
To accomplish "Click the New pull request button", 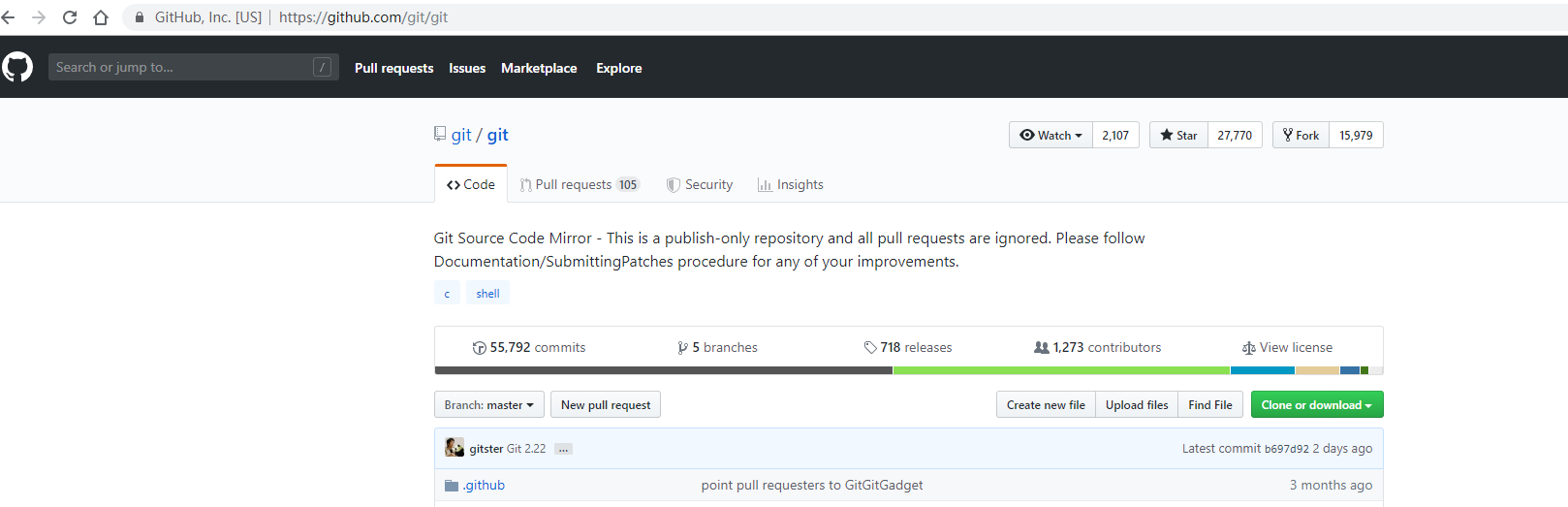I will click(606, 404).
